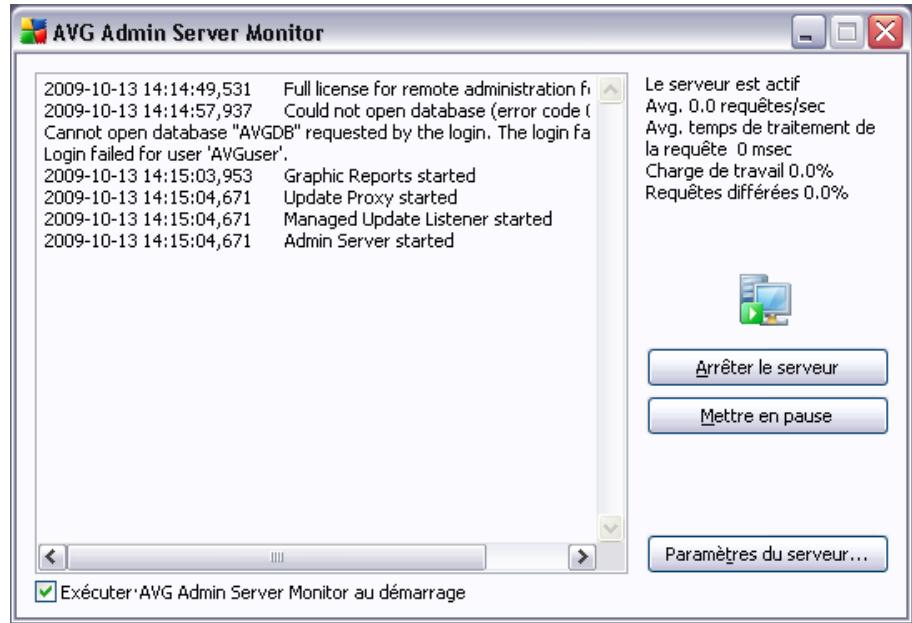Screen dimensions: 912x623
Task: Close the AVG Admin Server Monitor window
Action: point(885,32)
